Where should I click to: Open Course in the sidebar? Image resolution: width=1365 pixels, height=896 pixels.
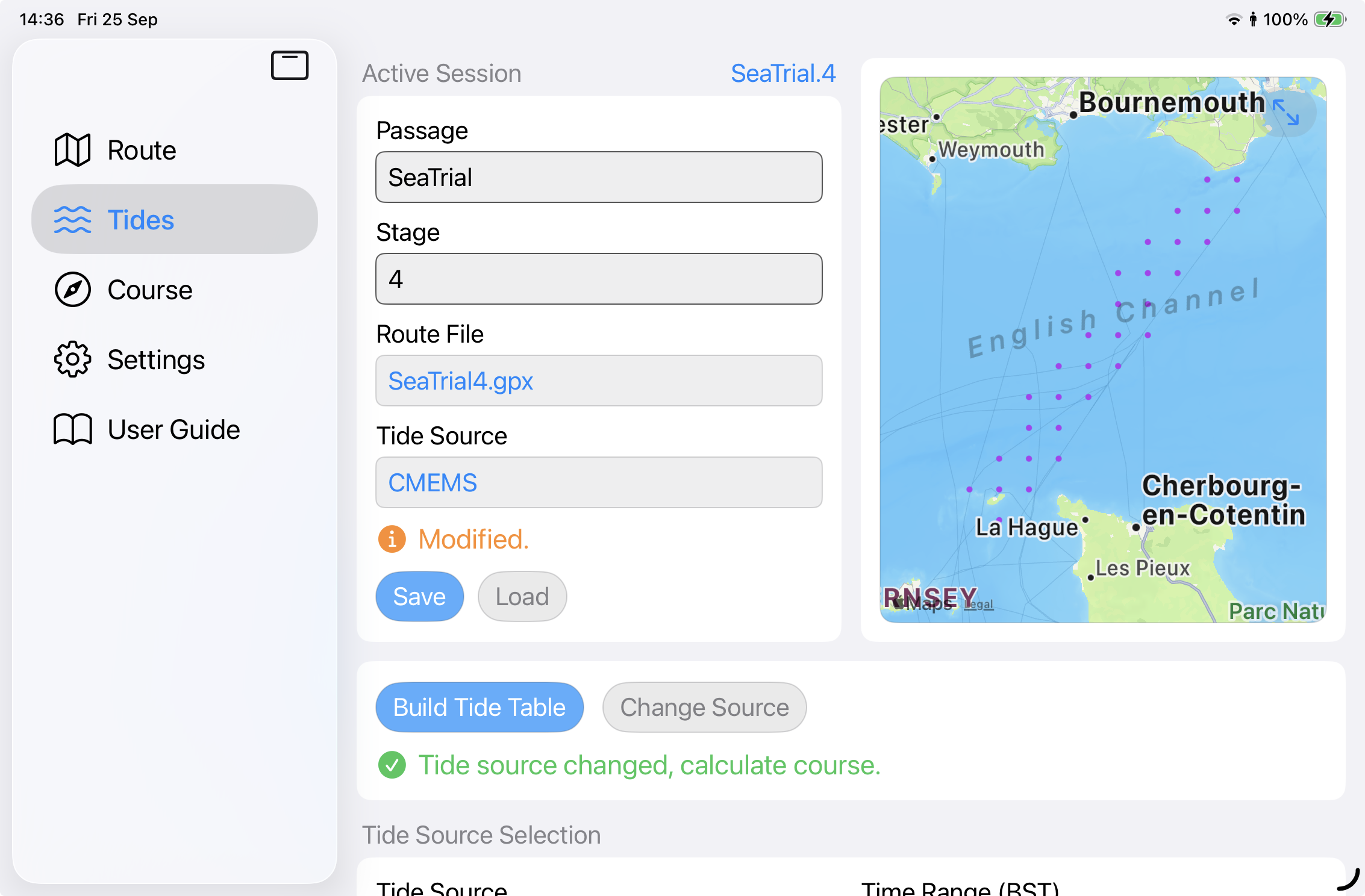point(175,290)
